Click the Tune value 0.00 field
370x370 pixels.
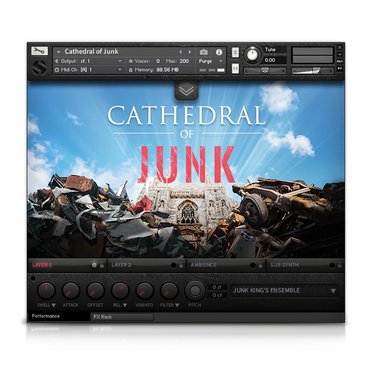point(274,60)
